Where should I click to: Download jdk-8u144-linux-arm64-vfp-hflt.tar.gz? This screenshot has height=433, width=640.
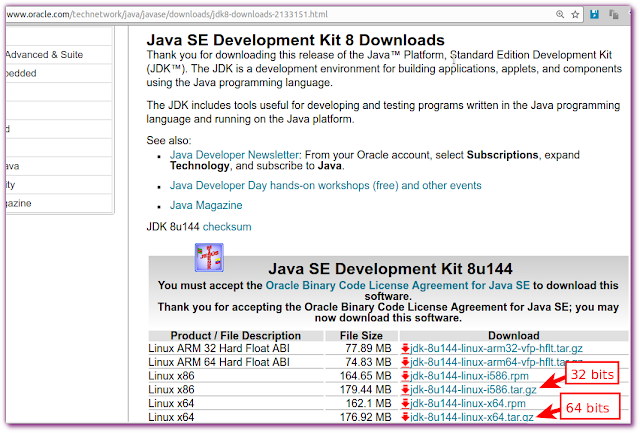(496, 362)
